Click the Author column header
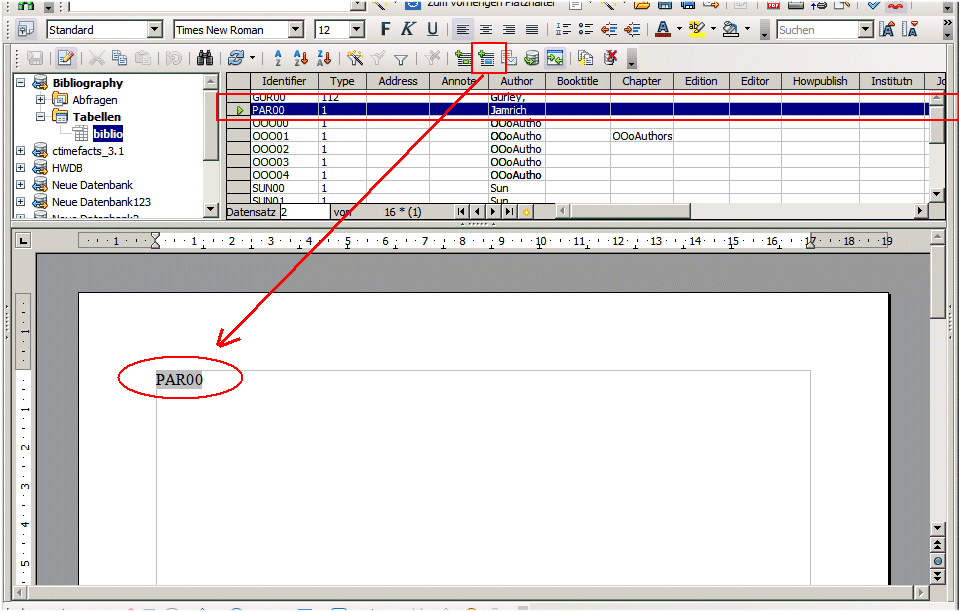 516,81
